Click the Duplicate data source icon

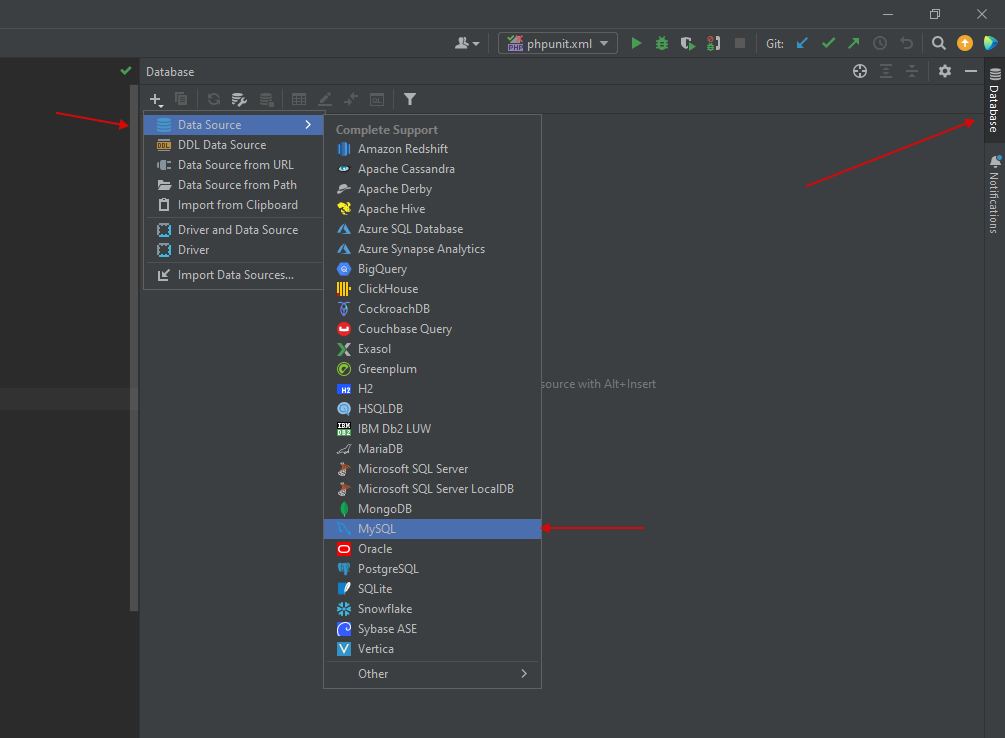[181, 99]
